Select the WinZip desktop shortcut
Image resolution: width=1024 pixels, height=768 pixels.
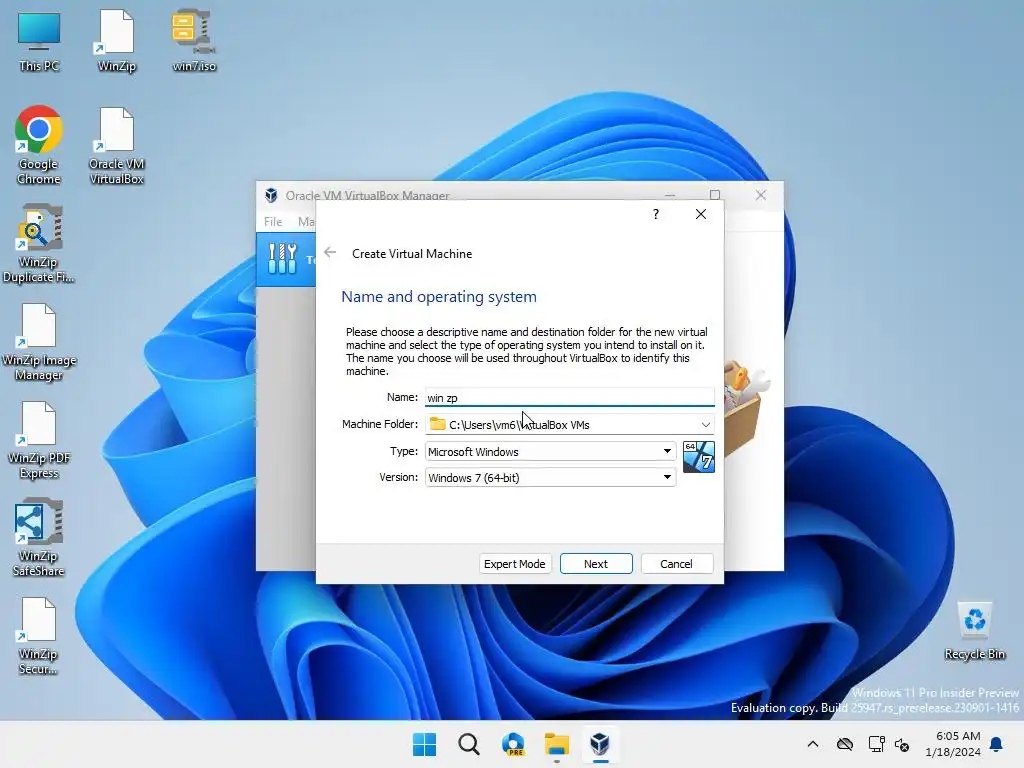pos(116,40)
